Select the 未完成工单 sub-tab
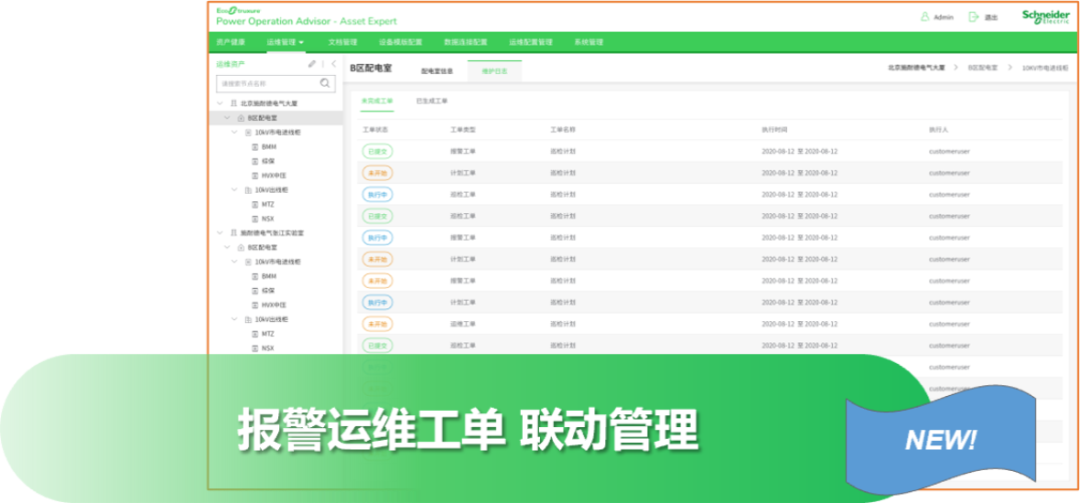Image resolution: width=1080 pixels, height=503 pixels. point(377,101)
